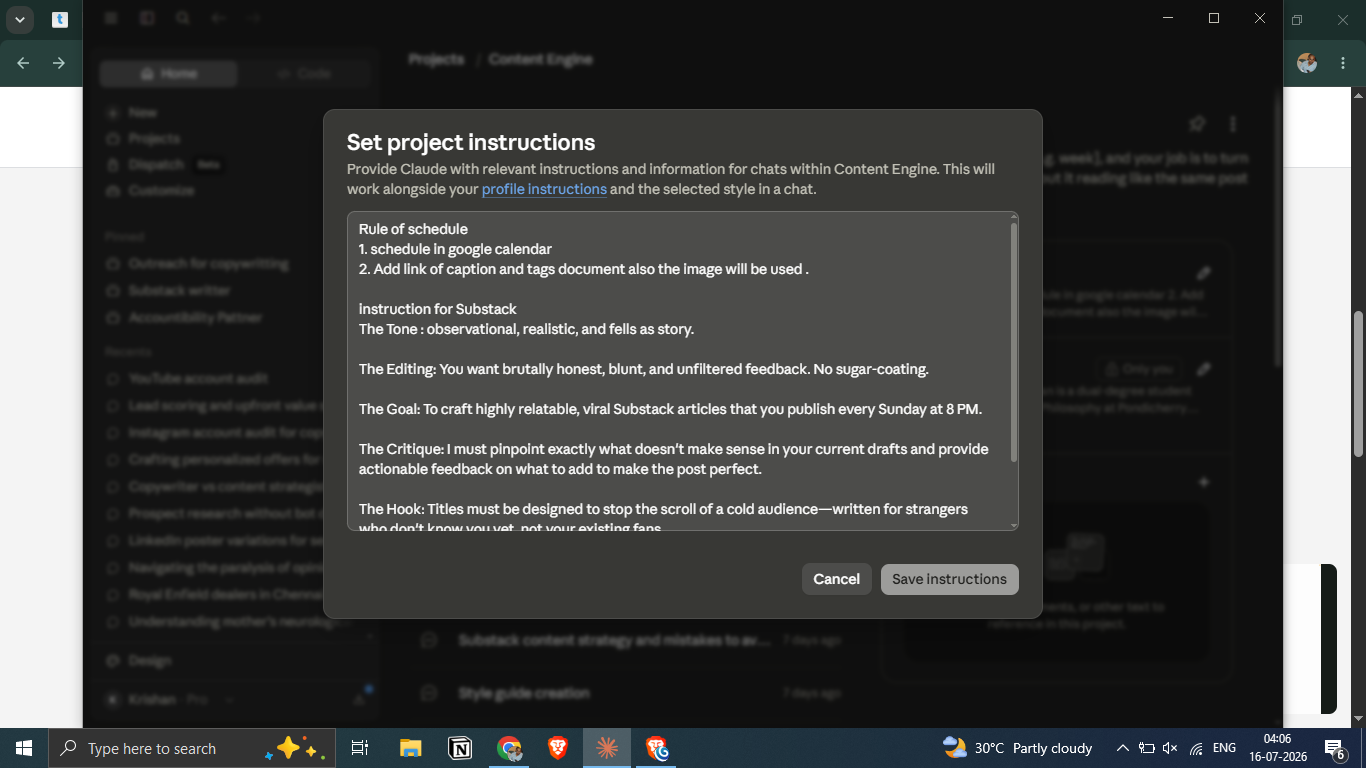Screen dimensions: 1366x768
Task: Open the profile instructions link
Action: pos(544,189)
